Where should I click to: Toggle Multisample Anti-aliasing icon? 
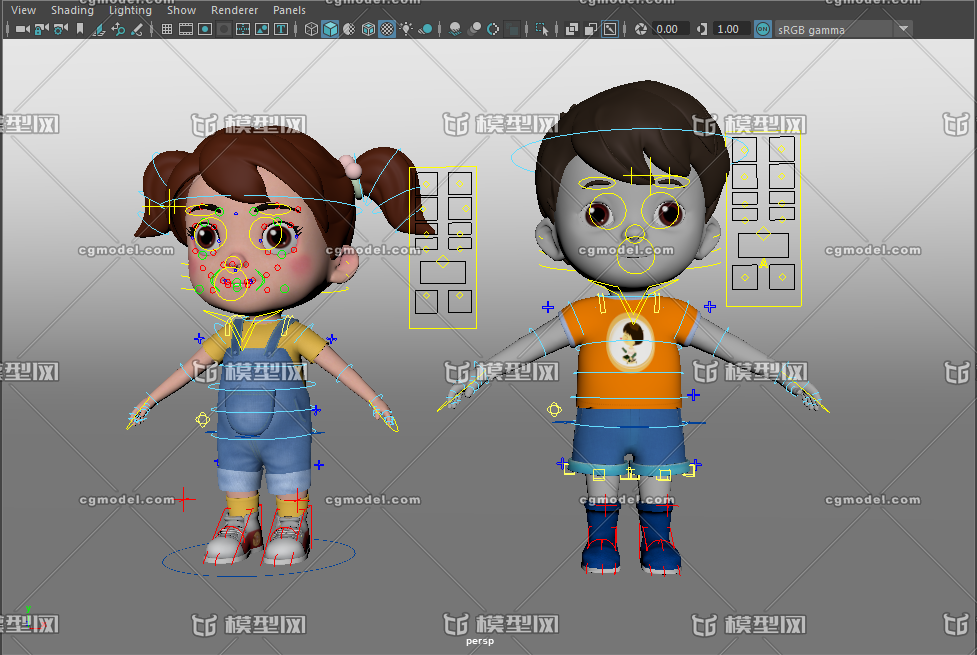[x=493, y=29]
